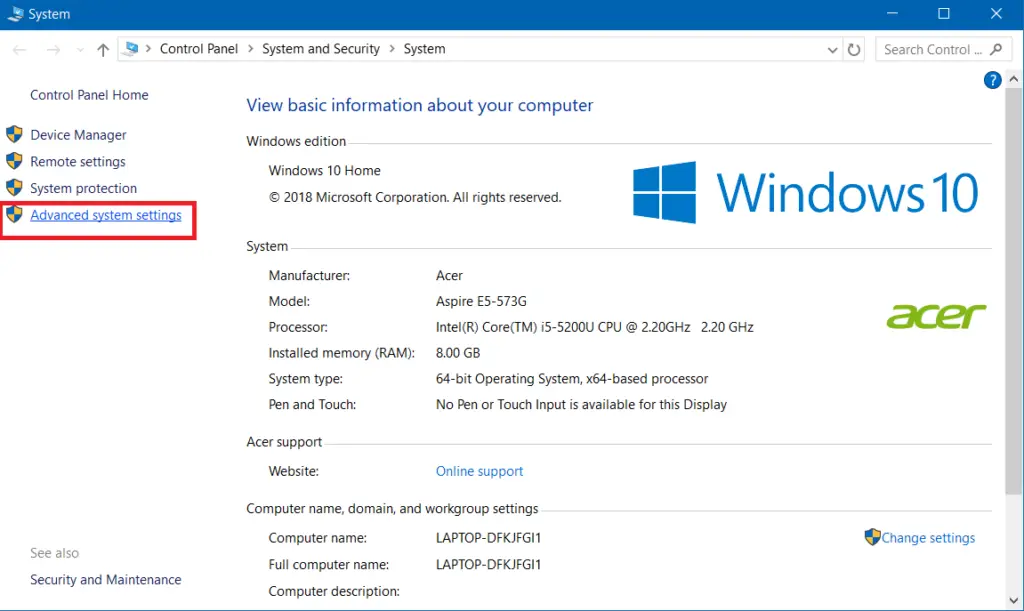The image size is (1024, 611).
Task: Click the Forward navigation arrow
Action: 54,49
